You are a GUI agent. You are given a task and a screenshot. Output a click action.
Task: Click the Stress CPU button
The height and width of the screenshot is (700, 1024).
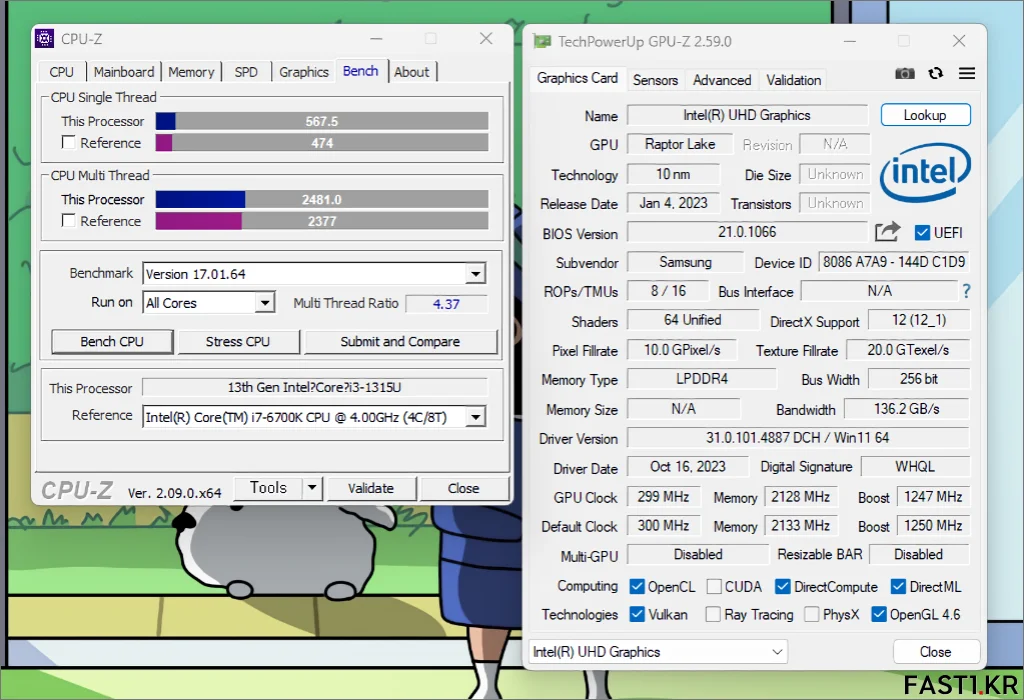pyautogui.click(x=238, y=342)
